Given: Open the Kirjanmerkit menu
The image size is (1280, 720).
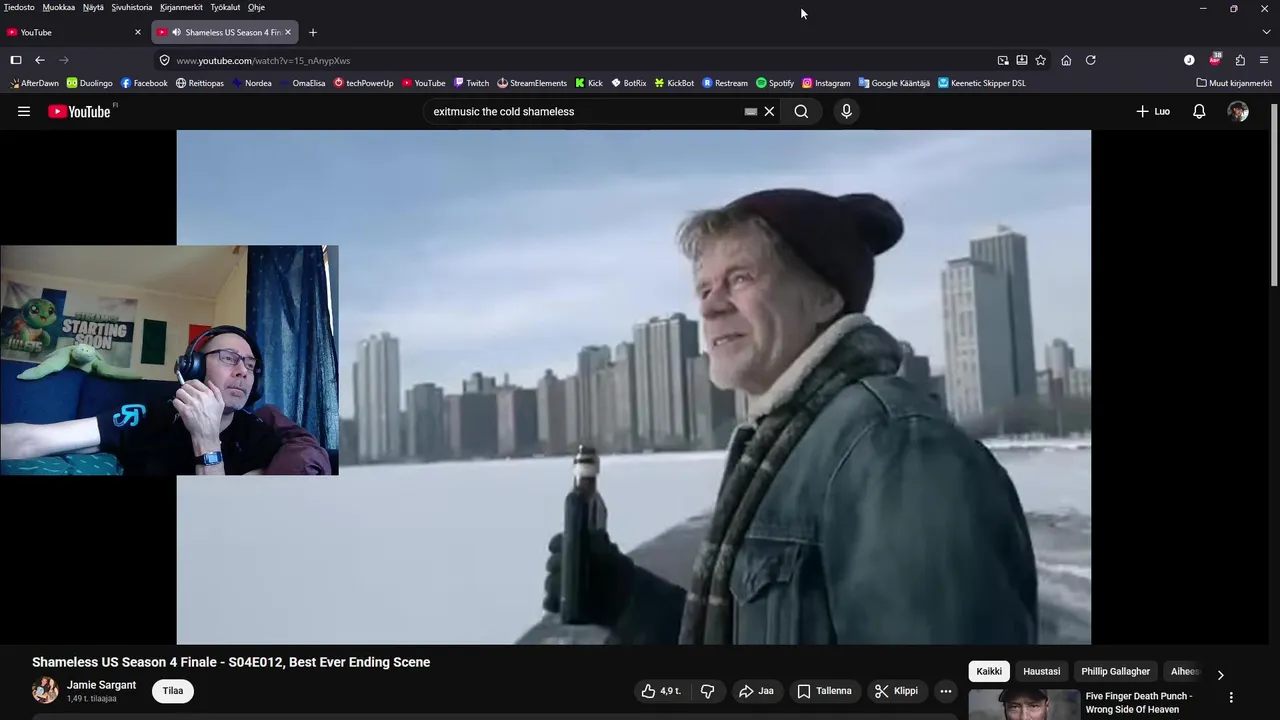Looking at the screenshot, I should [181, 7].
